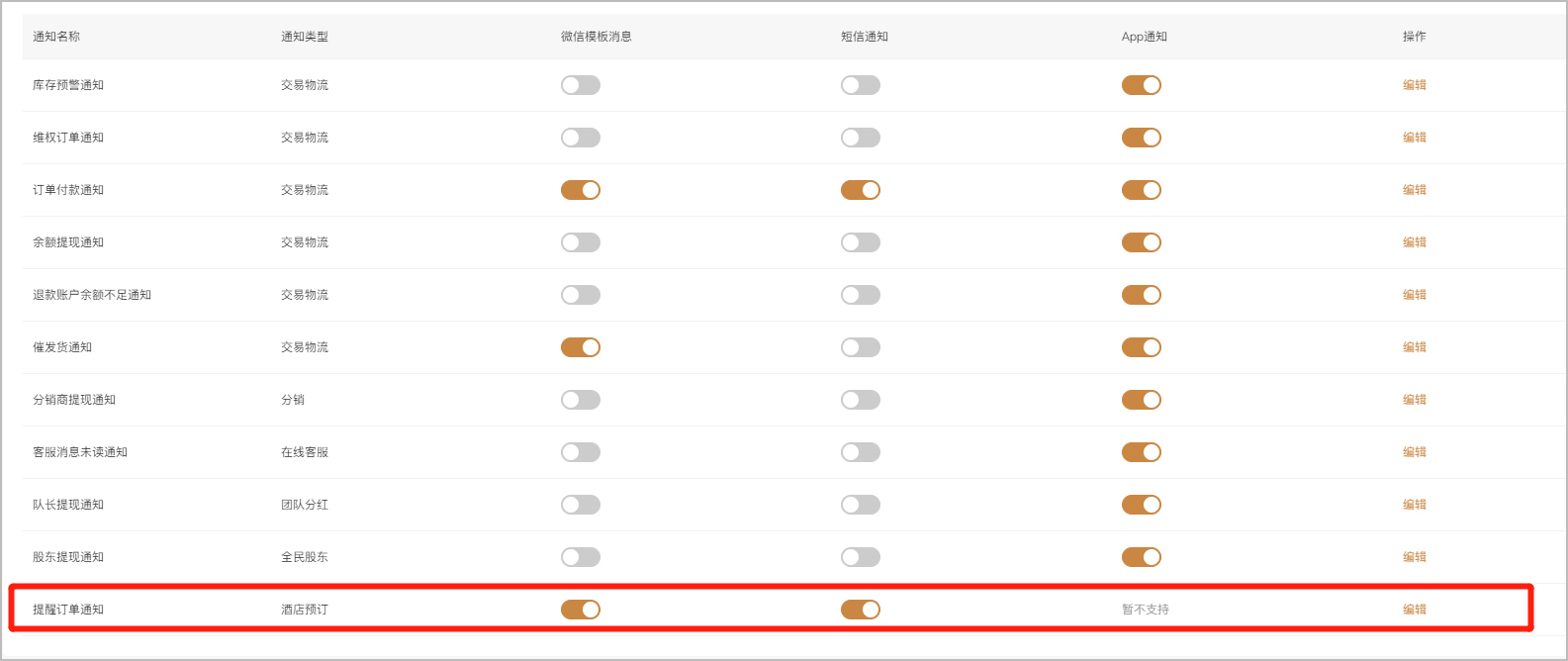Turn off SMS notification for 订单付款通知
The height and width of the screenshot is (661, 1568).
pos(861,190)
